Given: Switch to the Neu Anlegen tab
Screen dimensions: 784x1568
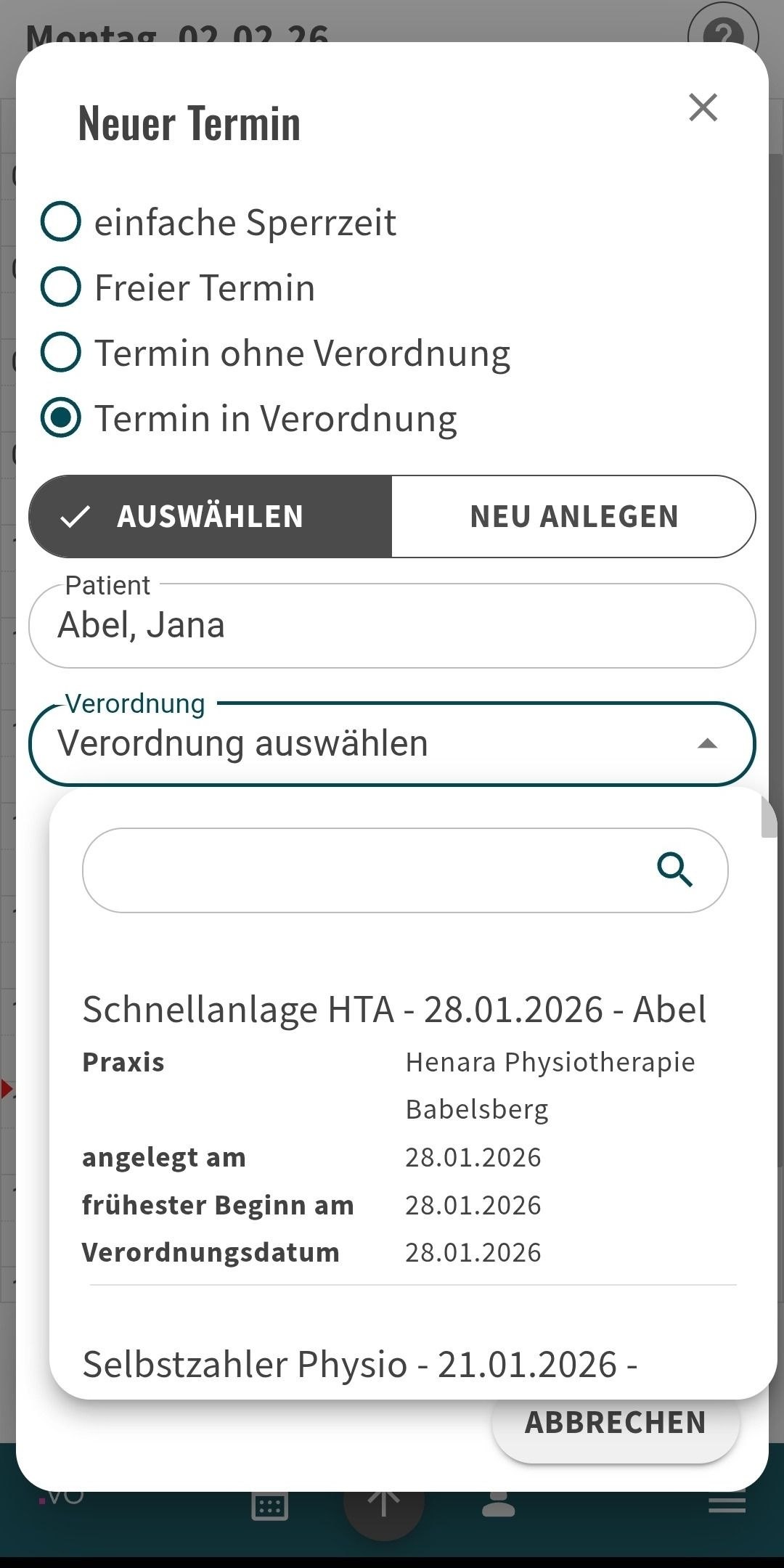Looking at the screenshot, I should (x=573, y=517).
